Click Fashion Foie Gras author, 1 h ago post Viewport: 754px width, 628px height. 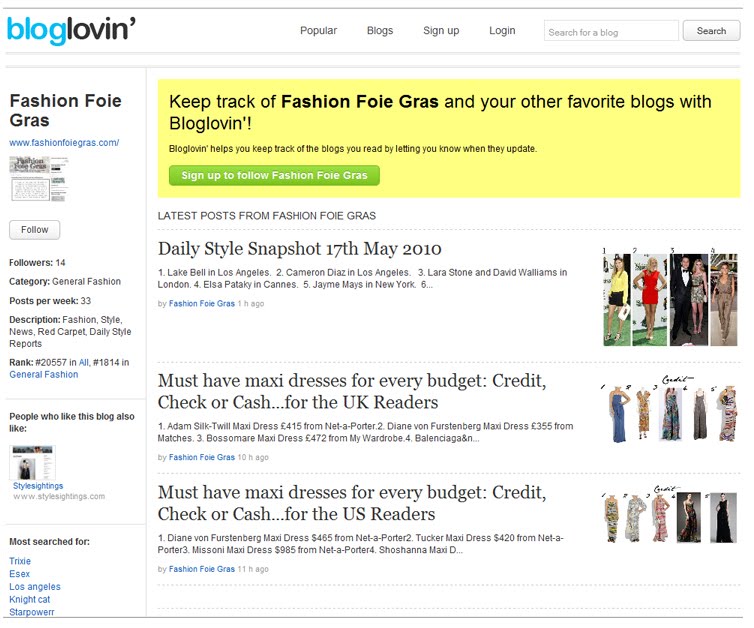(201, 304)
